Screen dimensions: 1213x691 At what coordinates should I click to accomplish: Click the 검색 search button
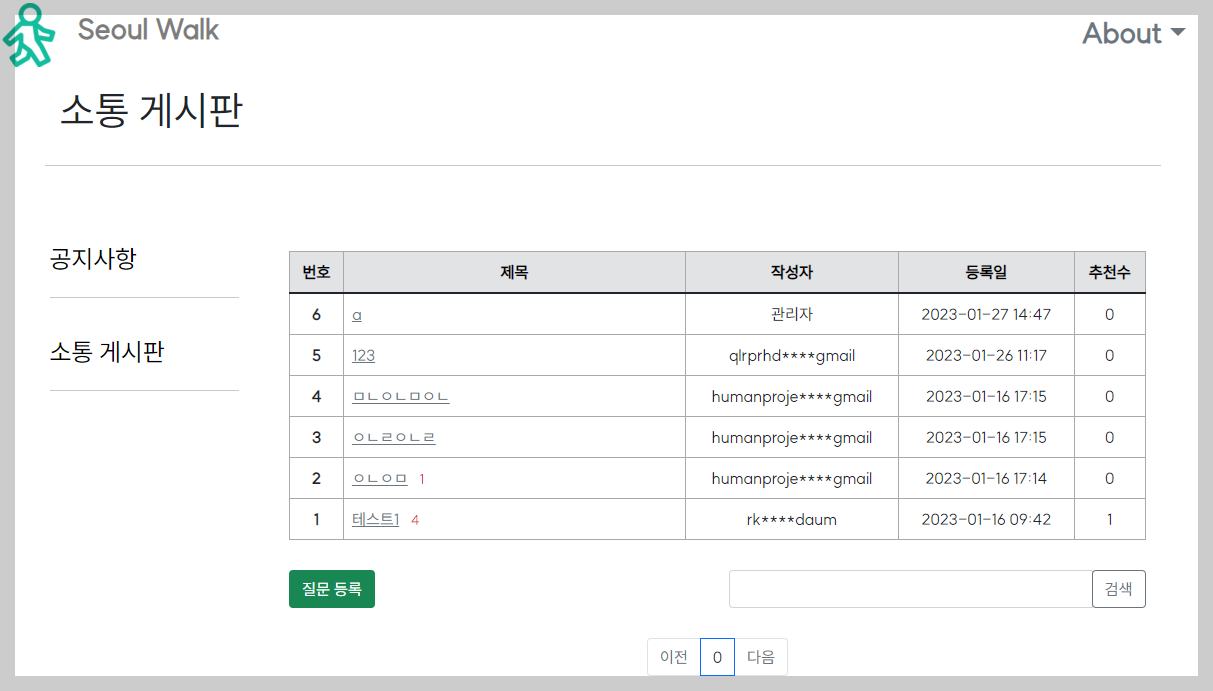[1118, 589]
